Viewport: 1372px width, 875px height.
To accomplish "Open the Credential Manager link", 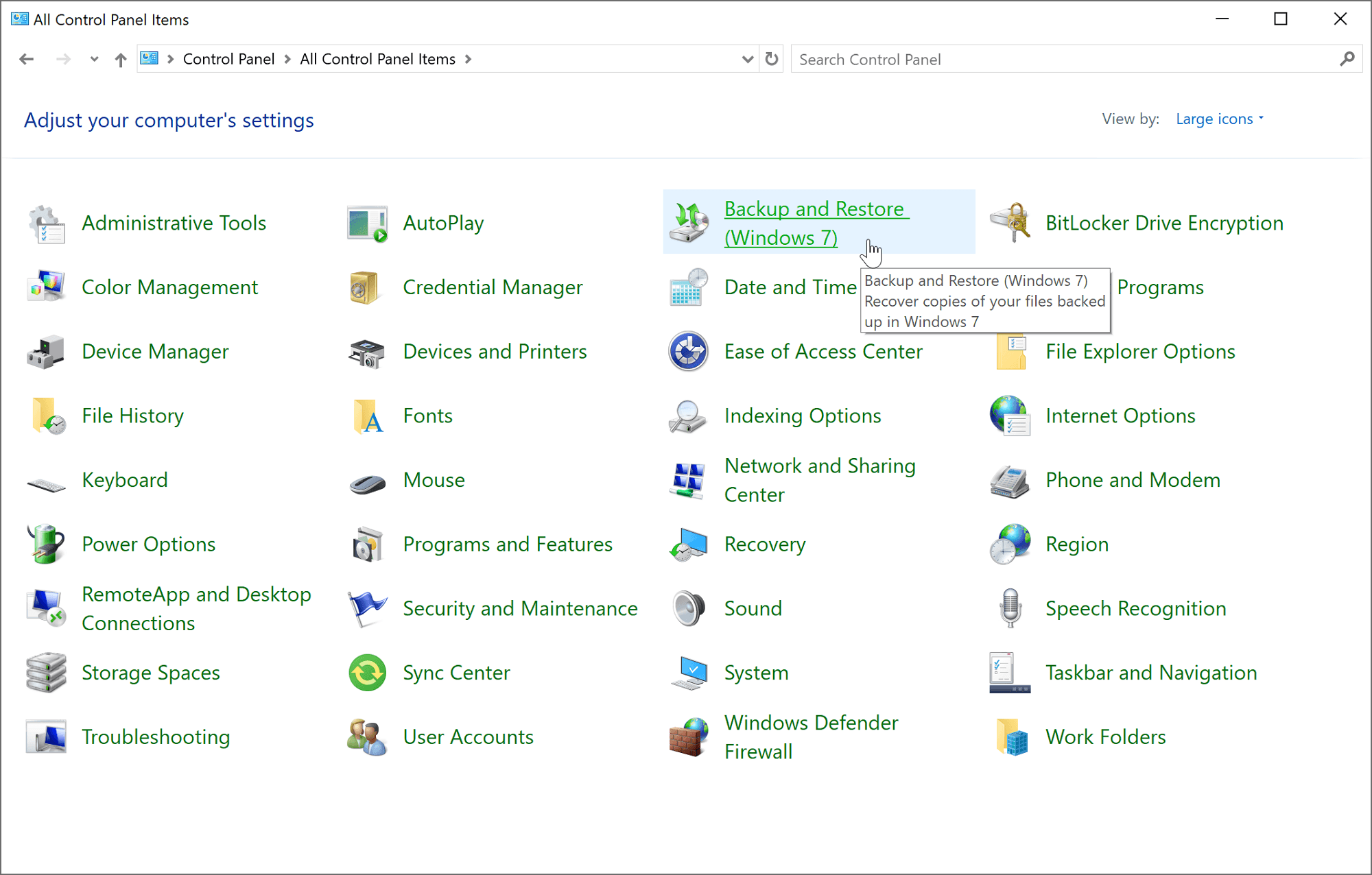I will [493, 287].
